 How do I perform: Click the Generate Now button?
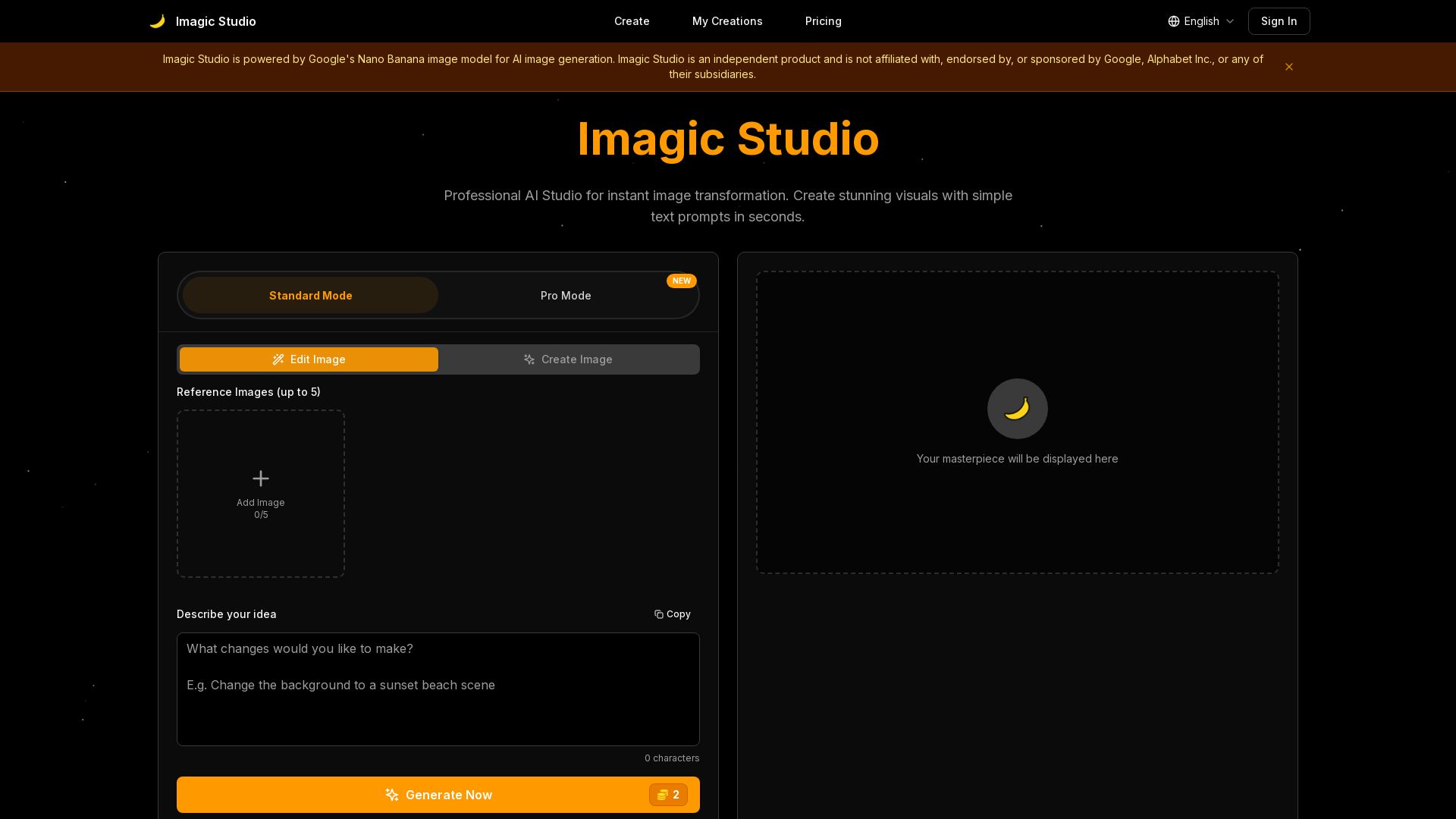438,795
